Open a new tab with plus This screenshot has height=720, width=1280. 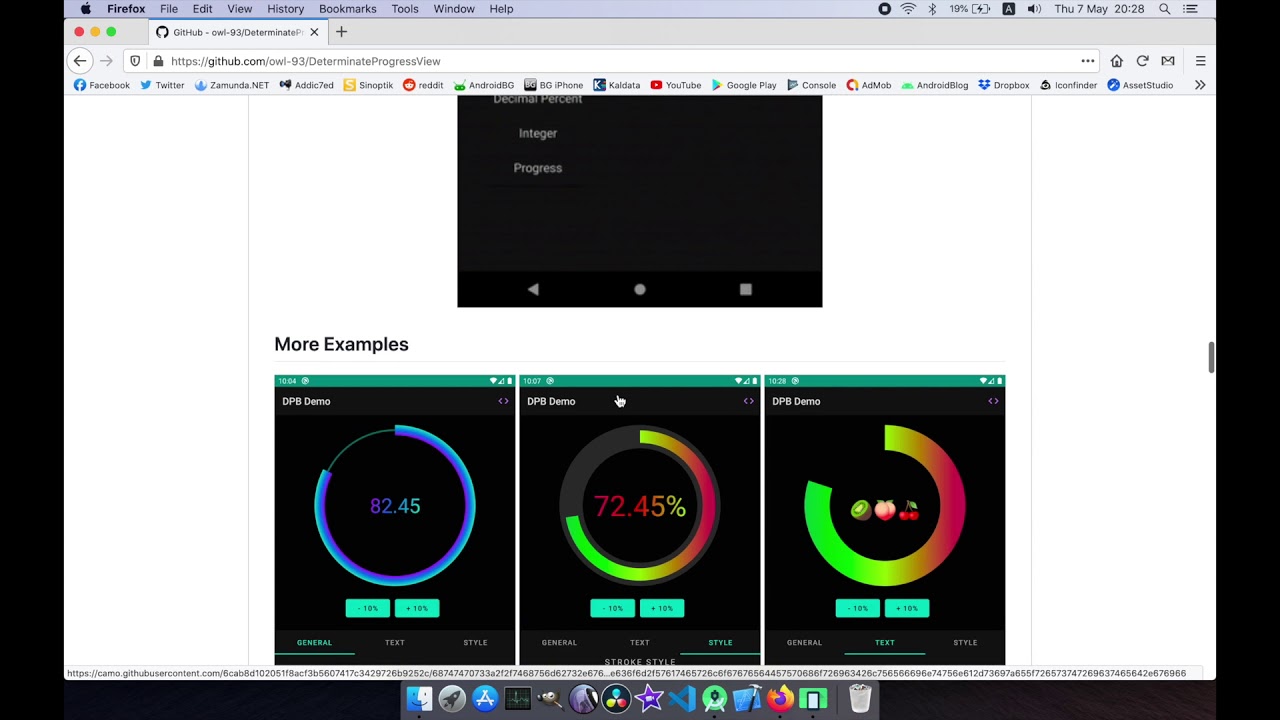[341, 32]
